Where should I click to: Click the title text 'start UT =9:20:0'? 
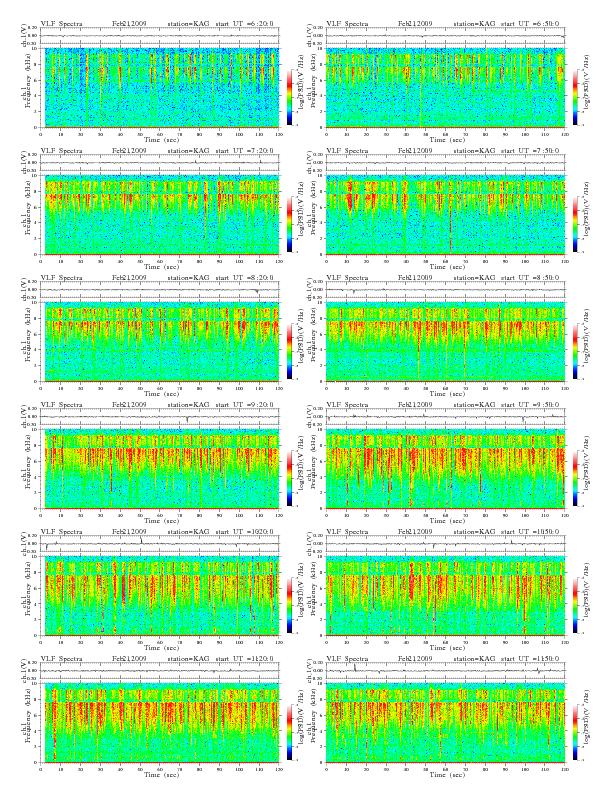point(244,405)
